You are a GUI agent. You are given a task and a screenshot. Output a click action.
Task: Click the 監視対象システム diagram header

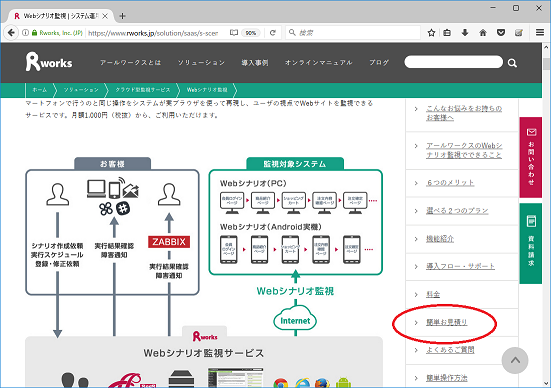click(x=295, y=164)
